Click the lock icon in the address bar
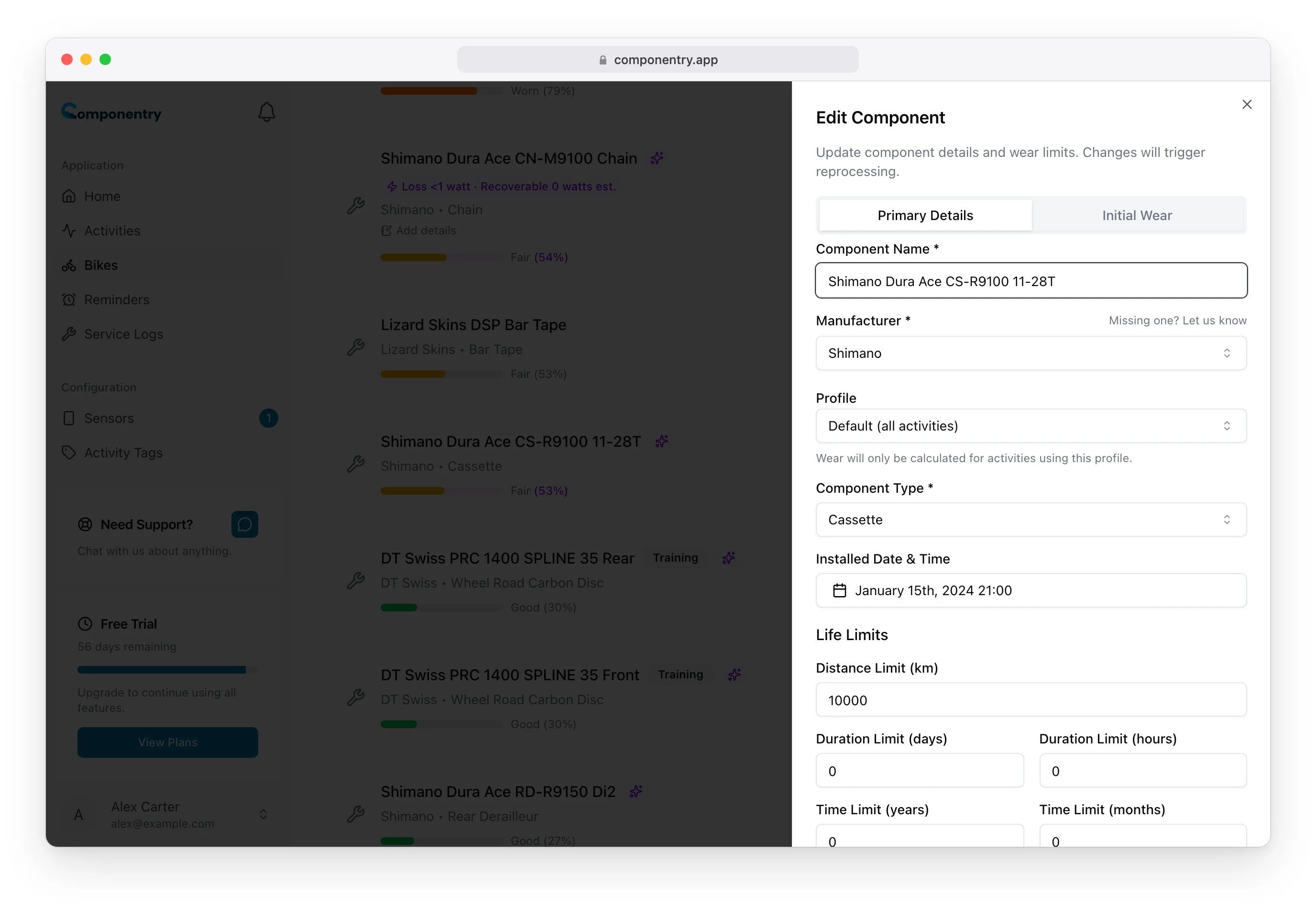This screenshot has height=908, width=1316. [x=603, y=60]
